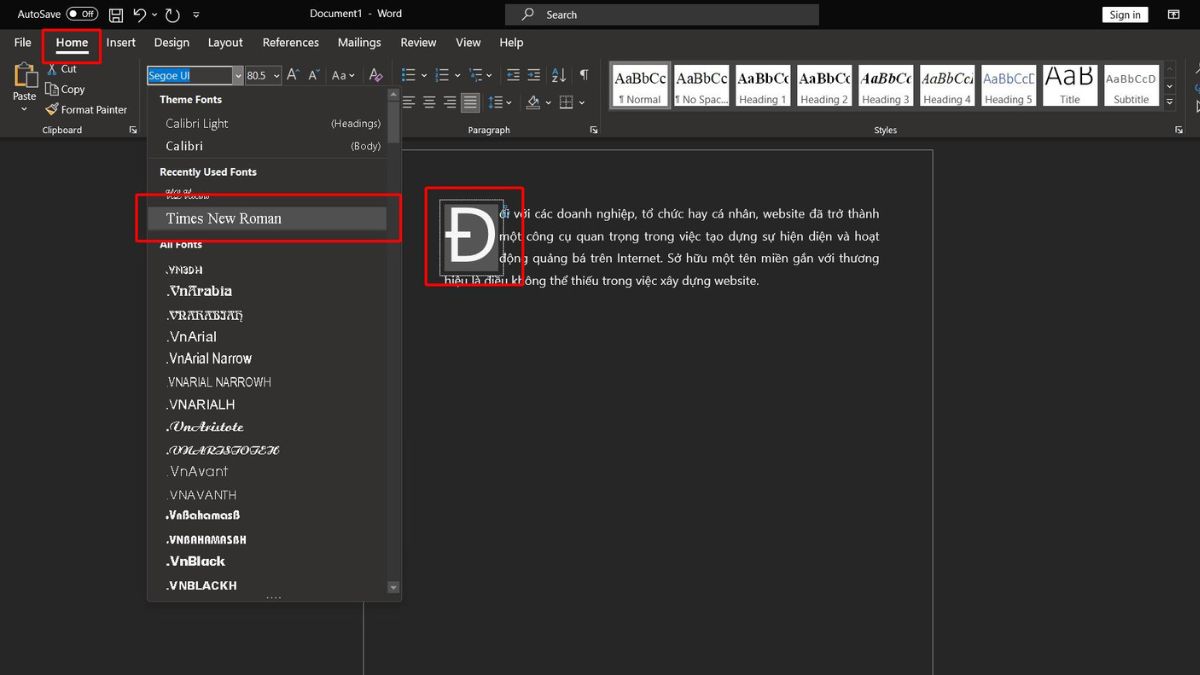Toggle Show/Hide paragraph marks
The image size is (1200, 675).
pyautogui.click(x=584, y=75)
